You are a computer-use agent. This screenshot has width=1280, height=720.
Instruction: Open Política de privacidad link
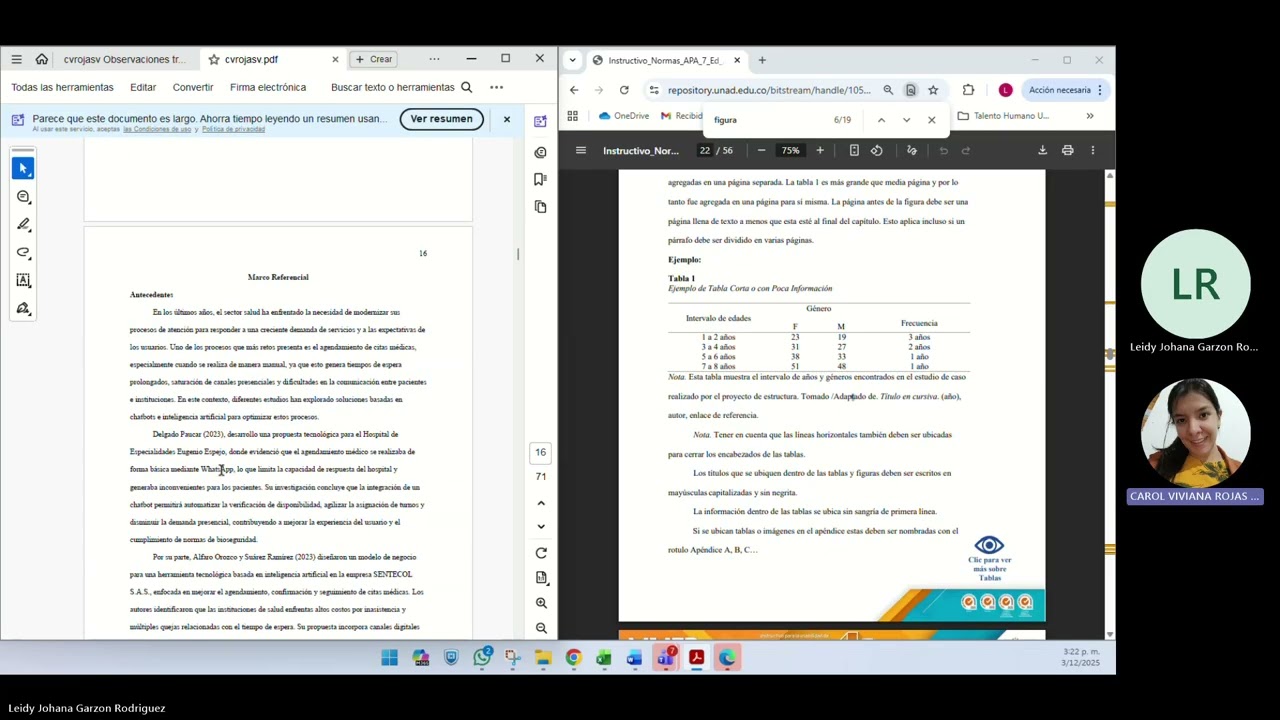tap(233, 130)
